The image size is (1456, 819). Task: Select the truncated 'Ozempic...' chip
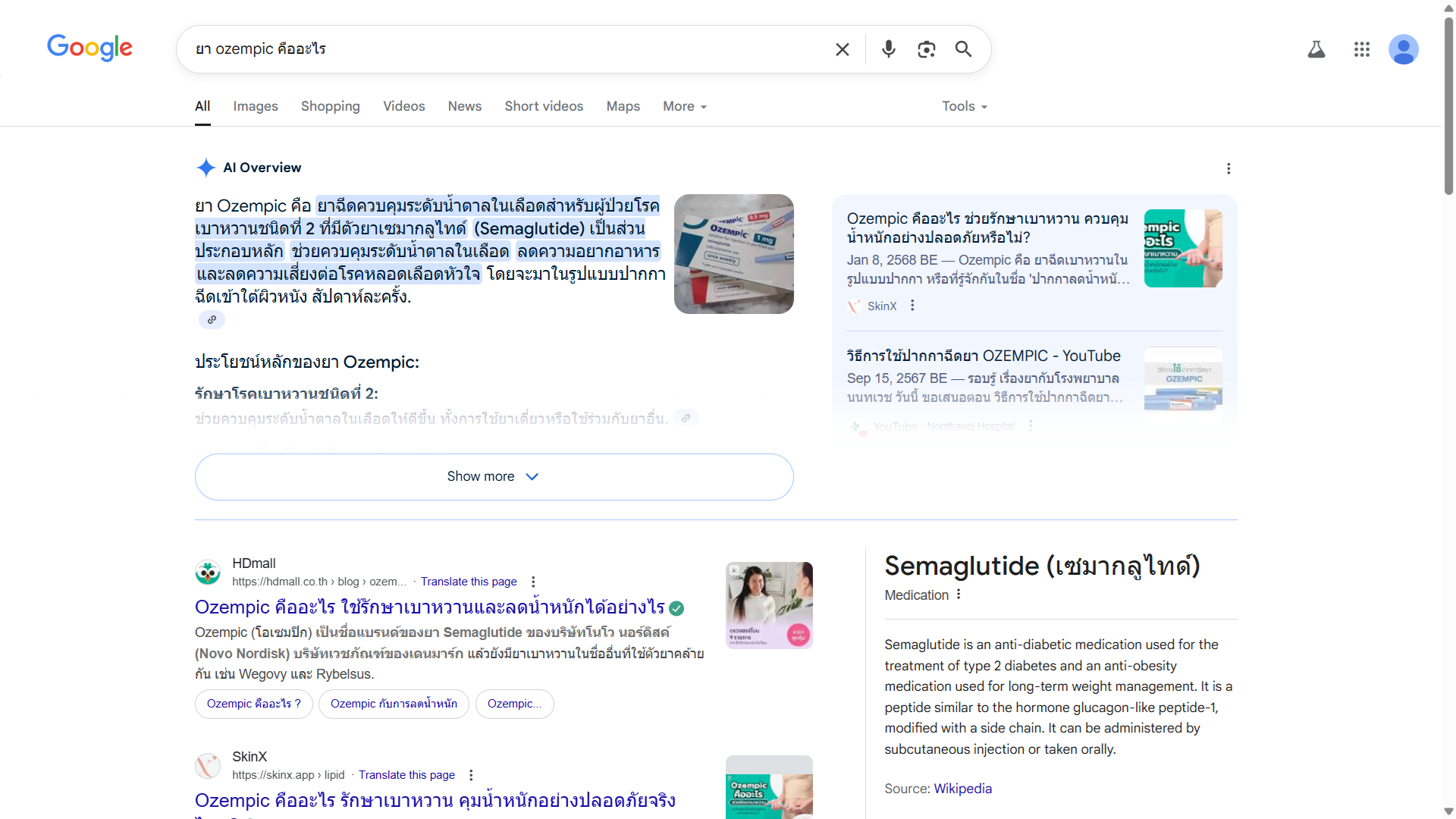[x=514, y=704]
